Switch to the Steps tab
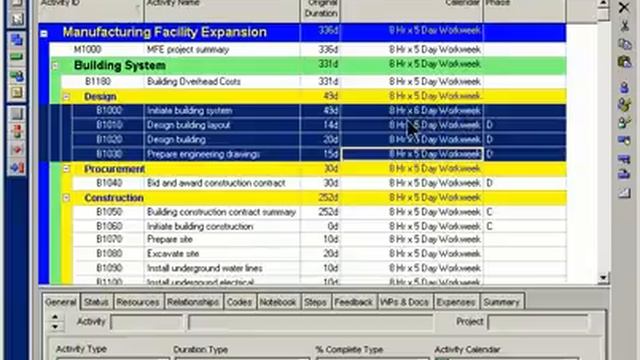This screenshot has width=640, height=360. point(316,302)
